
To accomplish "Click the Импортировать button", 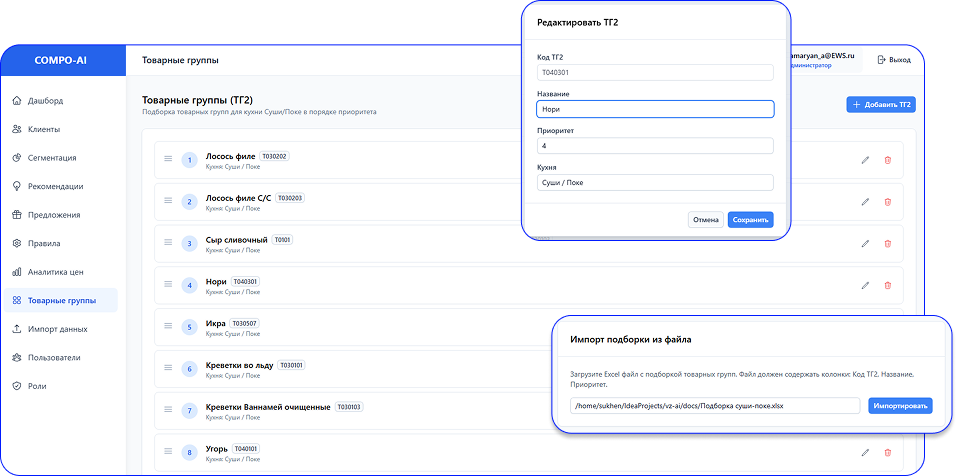I will coord(900,406).
